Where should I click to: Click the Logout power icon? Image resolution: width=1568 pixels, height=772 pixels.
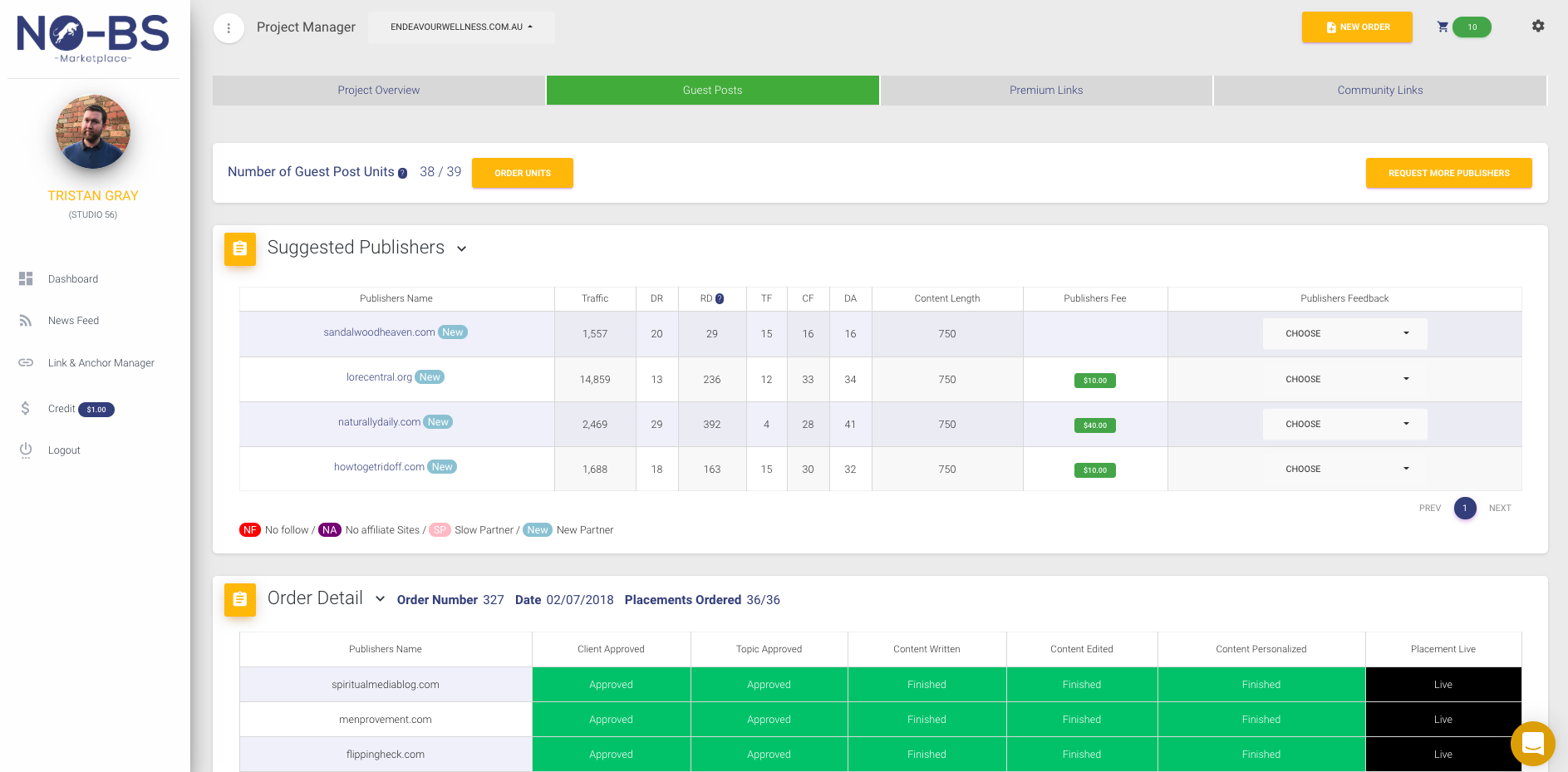coord(26,450)
